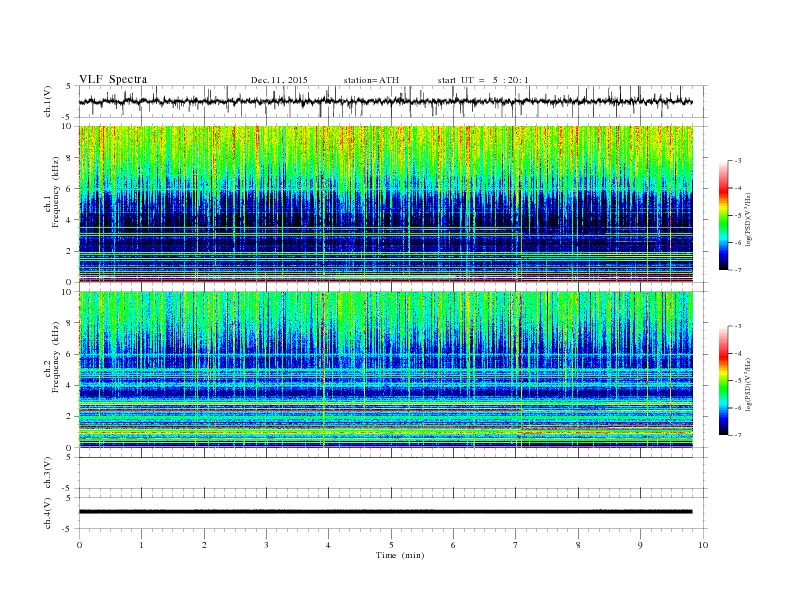The height and width of the screenshot is (612, 792).
Task: Click the color scale bar beside ch.1 spectrogram
Action: (723, 215)
